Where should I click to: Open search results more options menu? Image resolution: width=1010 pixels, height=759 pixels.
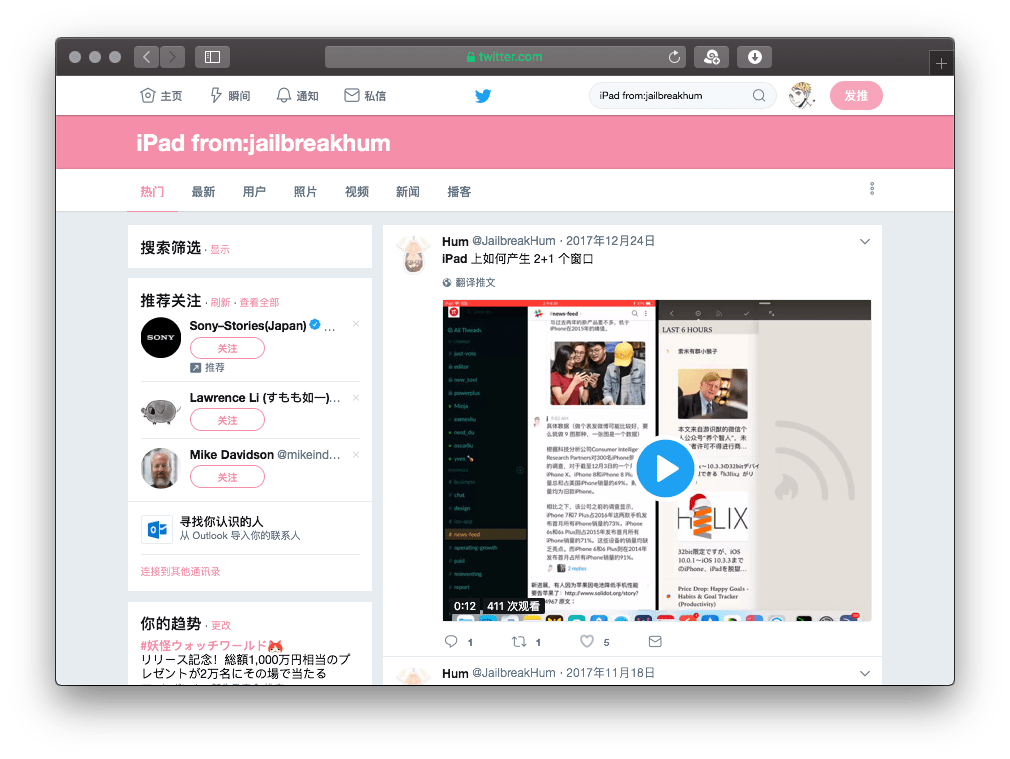872,189
